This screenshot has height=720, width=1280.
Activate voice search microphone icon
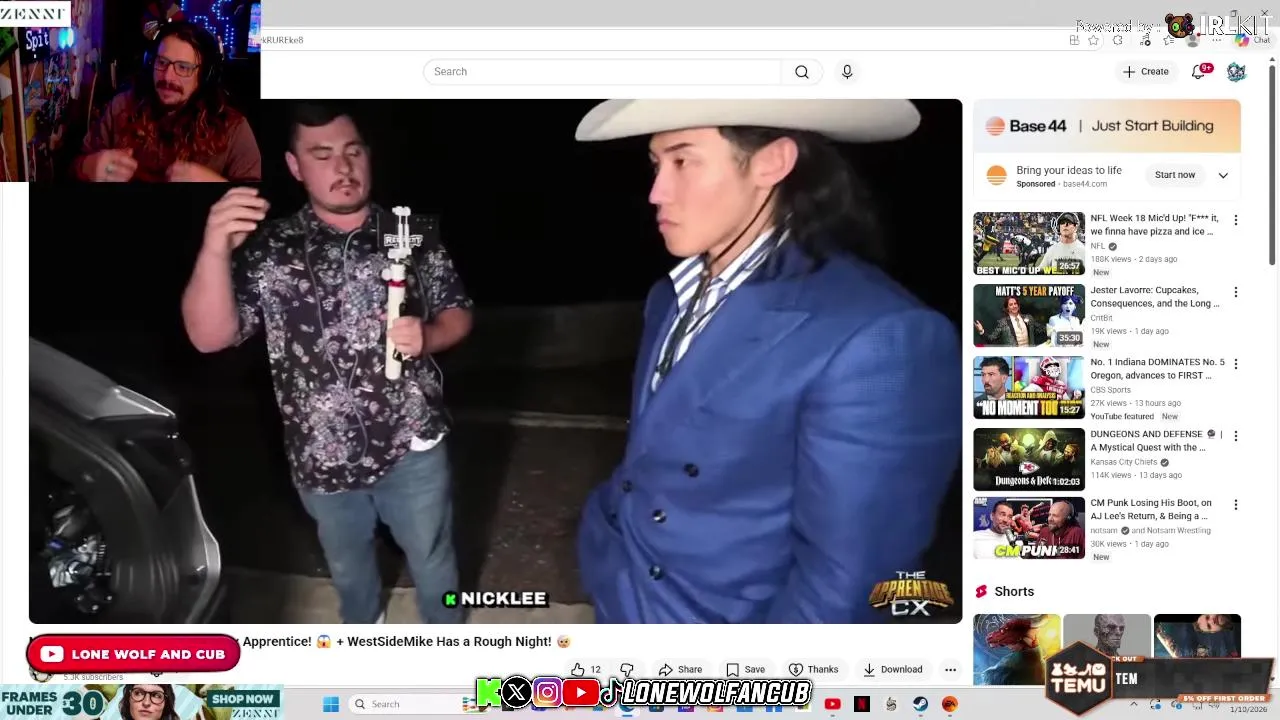pos(847,72)
